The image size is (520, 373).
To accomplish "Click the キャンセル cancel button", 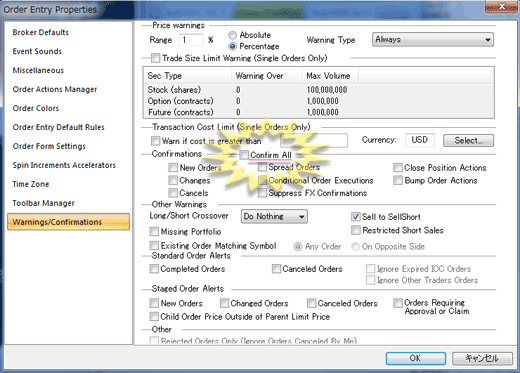I will pos(482,358).
